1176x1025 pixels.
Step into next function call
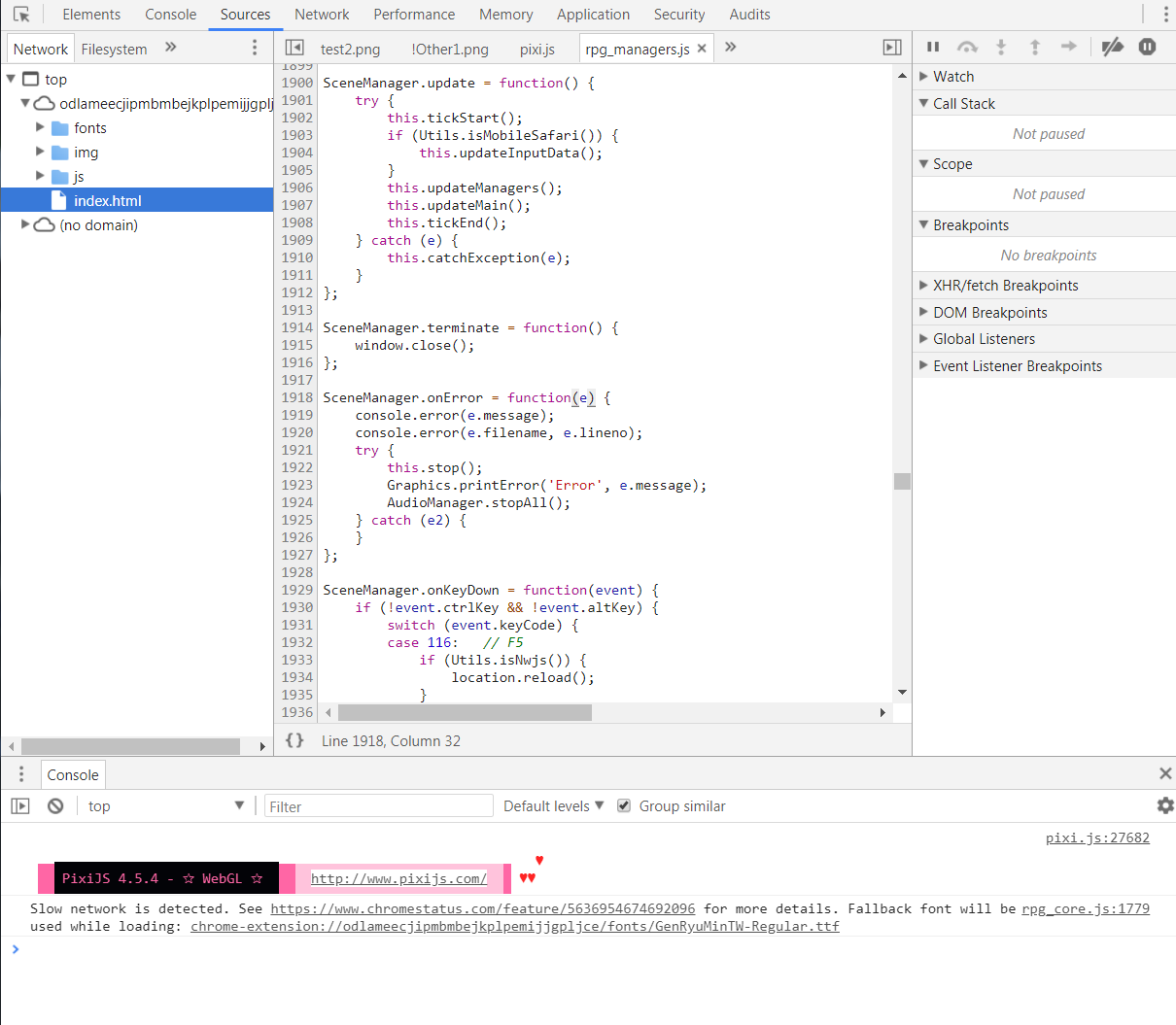coord(1001,47)
